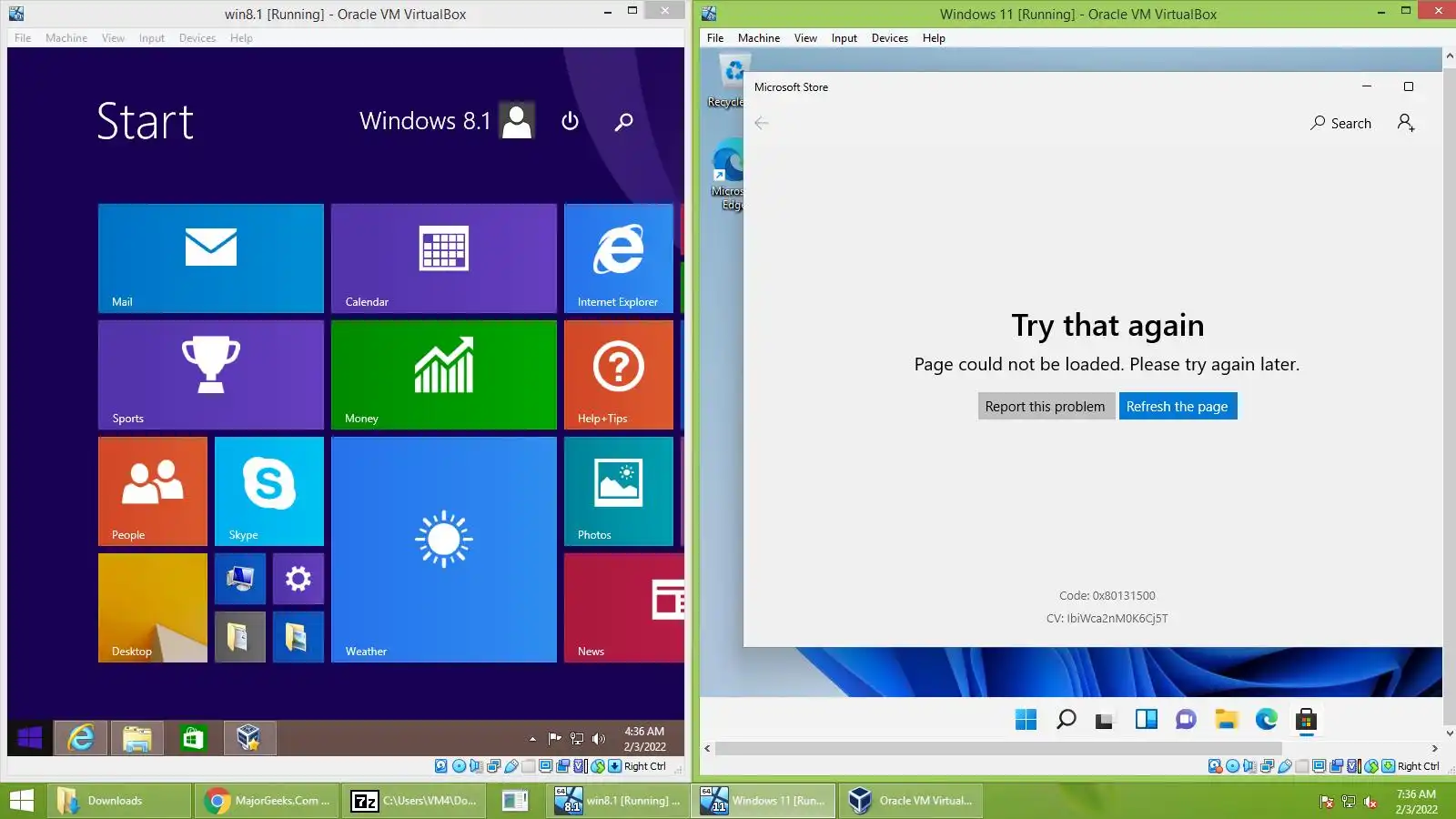Click the Start button in win8.1 taskbar
This screenshot has height=819, width=1456.
coord(29,738)
